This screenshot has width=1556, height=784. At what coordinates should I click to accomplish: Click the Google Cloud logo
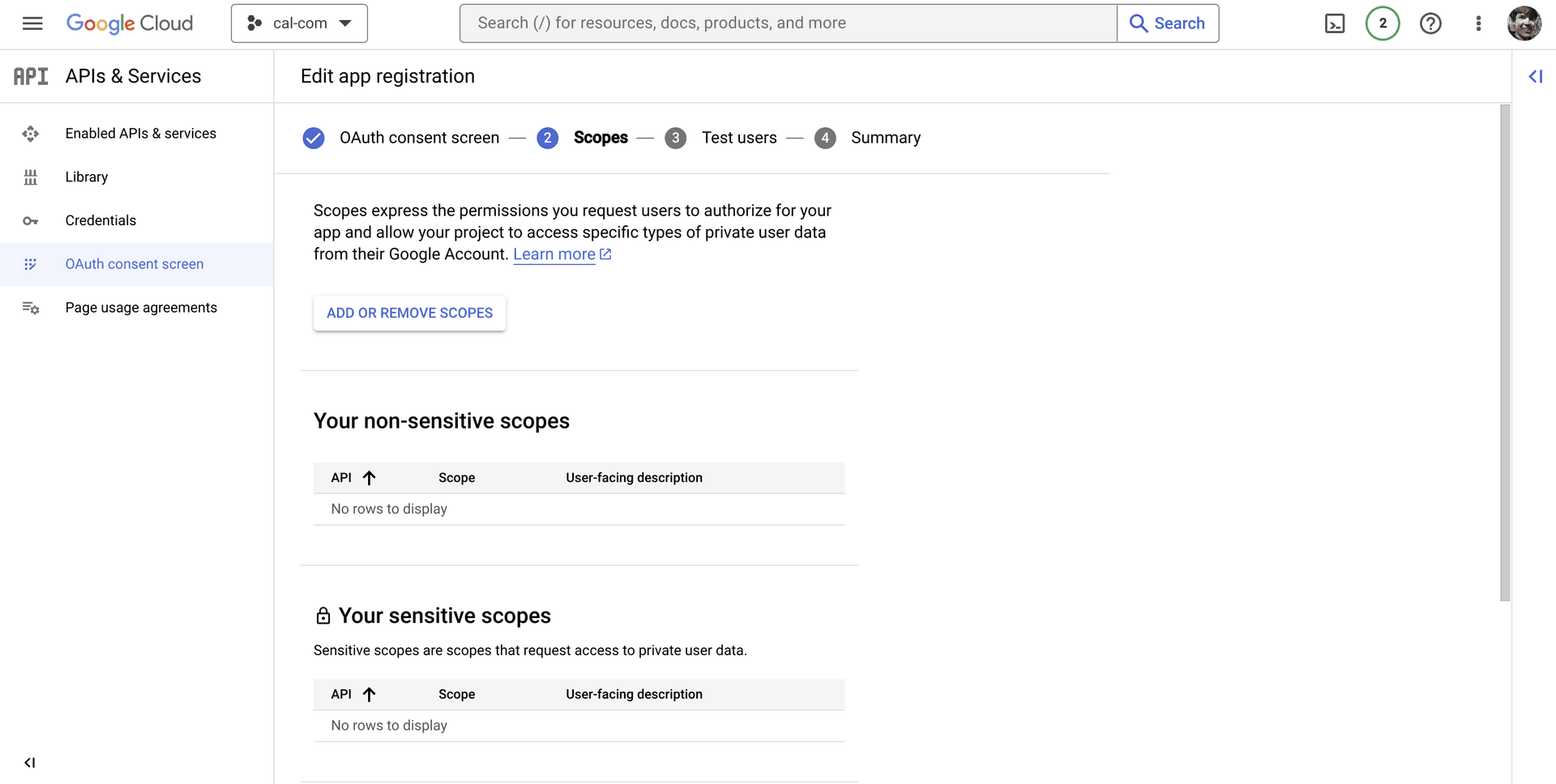pyautogui.click(x=130, y=23)
